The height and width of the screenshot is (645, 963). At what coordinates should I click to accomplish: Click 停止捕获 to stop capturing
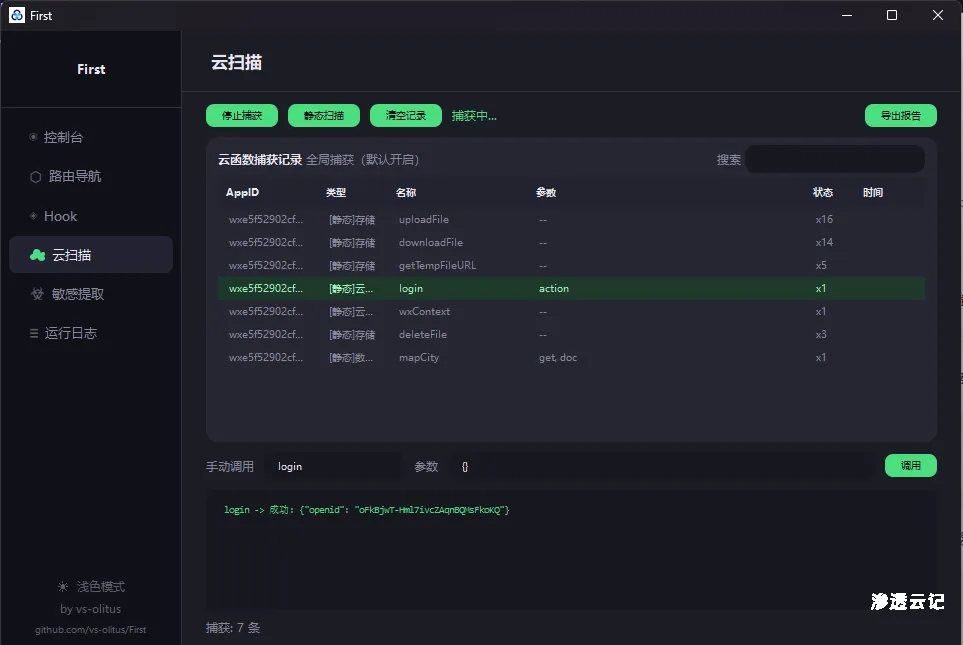(x=241, y=115)
